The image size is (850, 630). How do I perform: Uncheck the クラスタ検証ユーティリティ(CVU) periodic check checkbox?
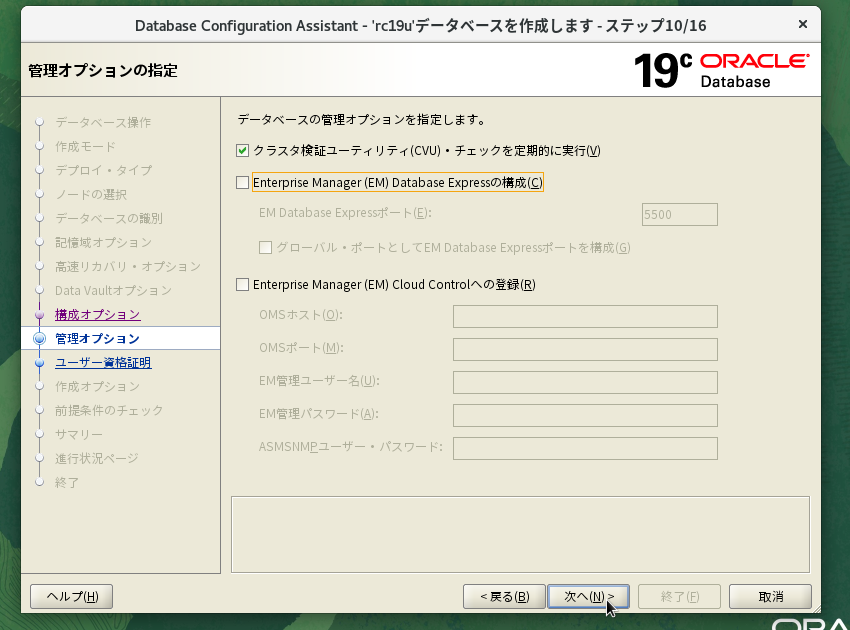[x=242, y=151]
